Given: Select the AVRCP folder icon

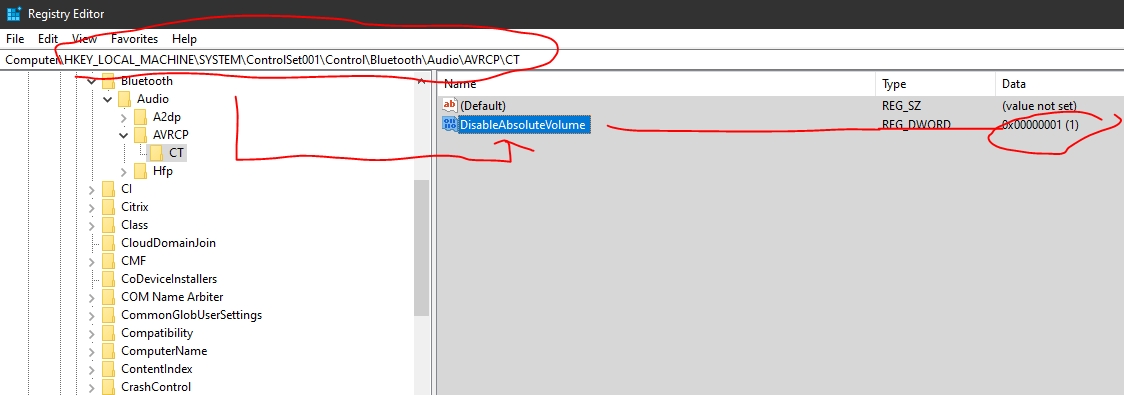Looking at the screenshot, I should point(140,134).
